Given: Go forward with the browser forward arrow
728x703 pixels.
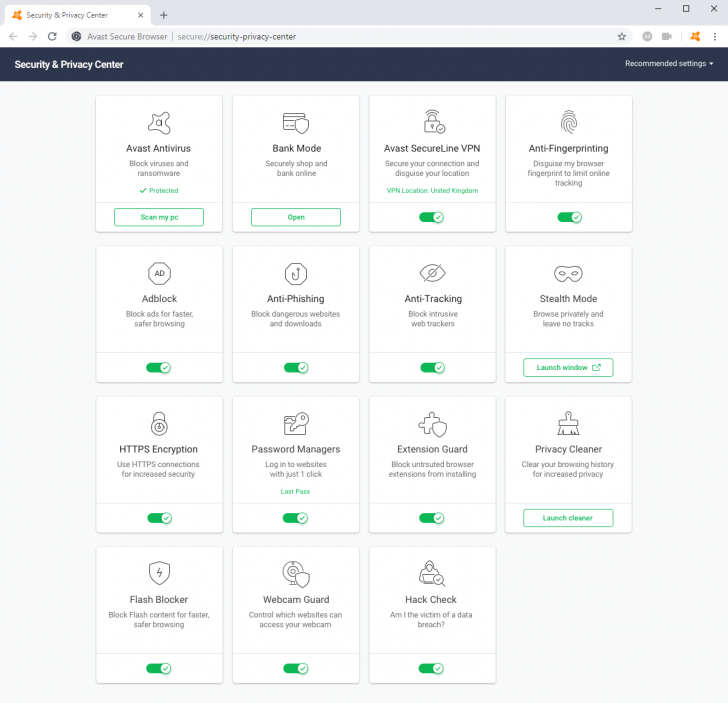Looking at the screenshot, I should pyautogui.click(x=32, y=36).
